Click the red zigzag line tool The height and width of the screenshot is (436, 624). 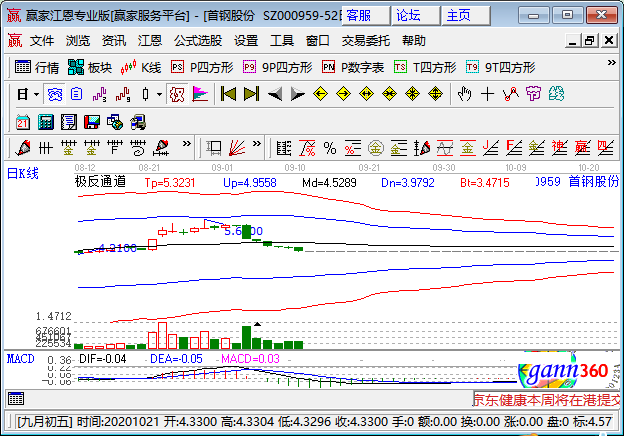pos(511,94)
